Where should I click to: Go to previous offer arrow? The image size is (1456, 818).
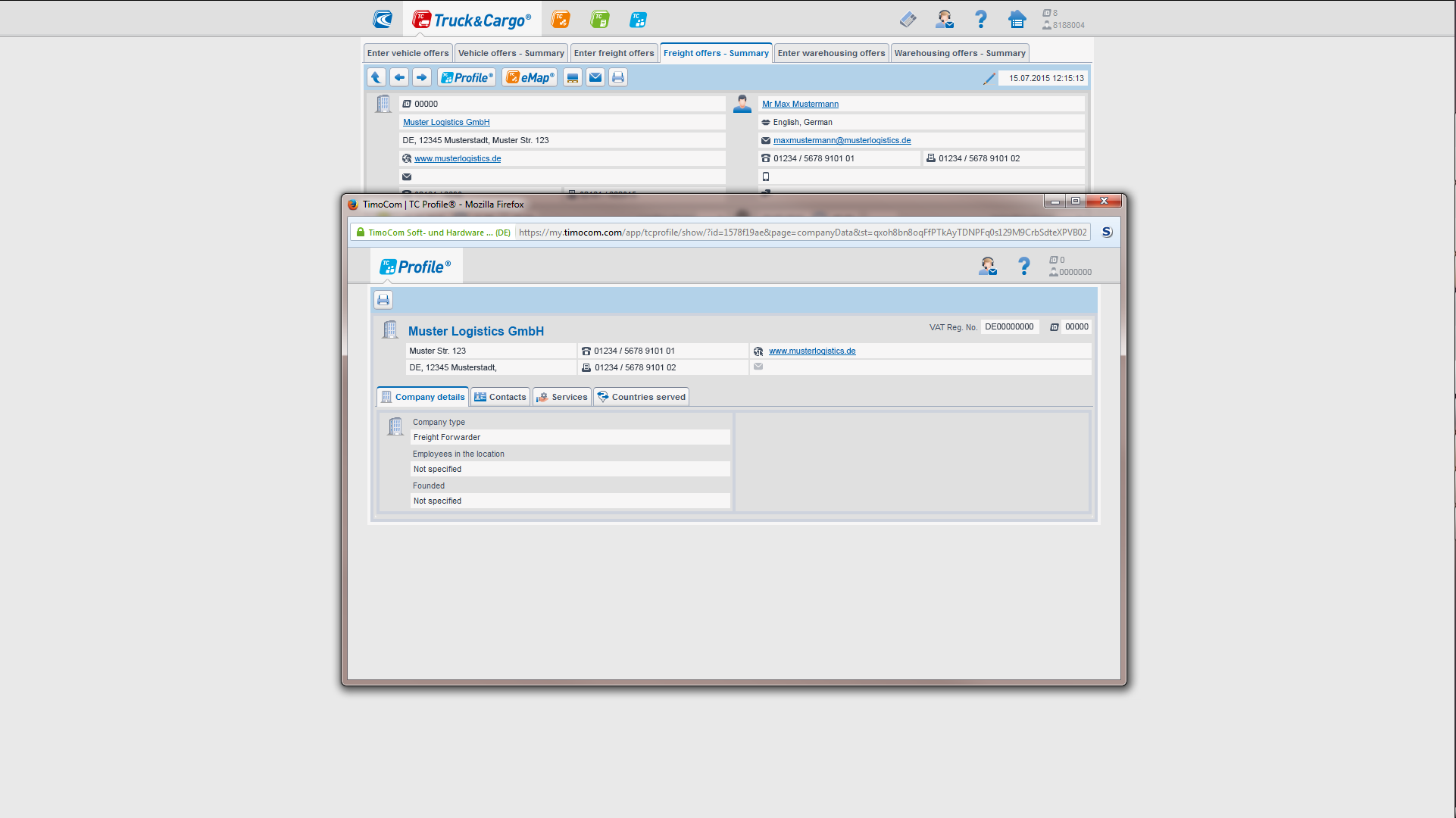399,77
